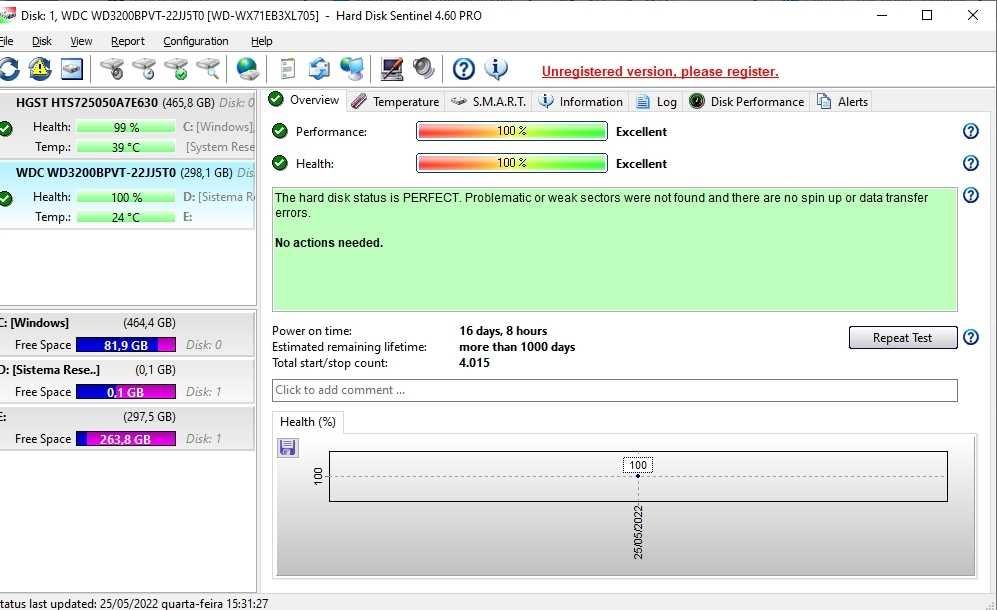This screenshot has width=997, height=610.
Task: Switch to the S.M.A.R.T. tab
Action: 488,102
